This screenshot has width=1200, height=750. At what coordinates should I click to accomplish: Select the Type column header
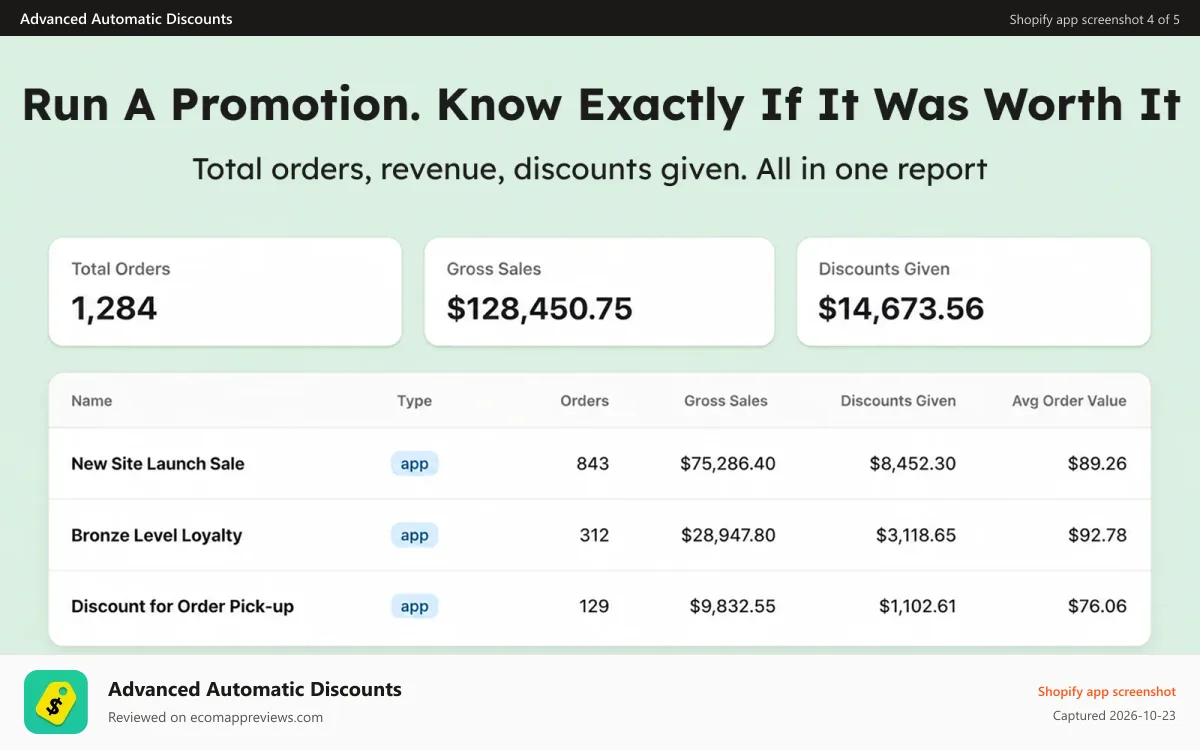pyautogui.click(x=414, y=401)
